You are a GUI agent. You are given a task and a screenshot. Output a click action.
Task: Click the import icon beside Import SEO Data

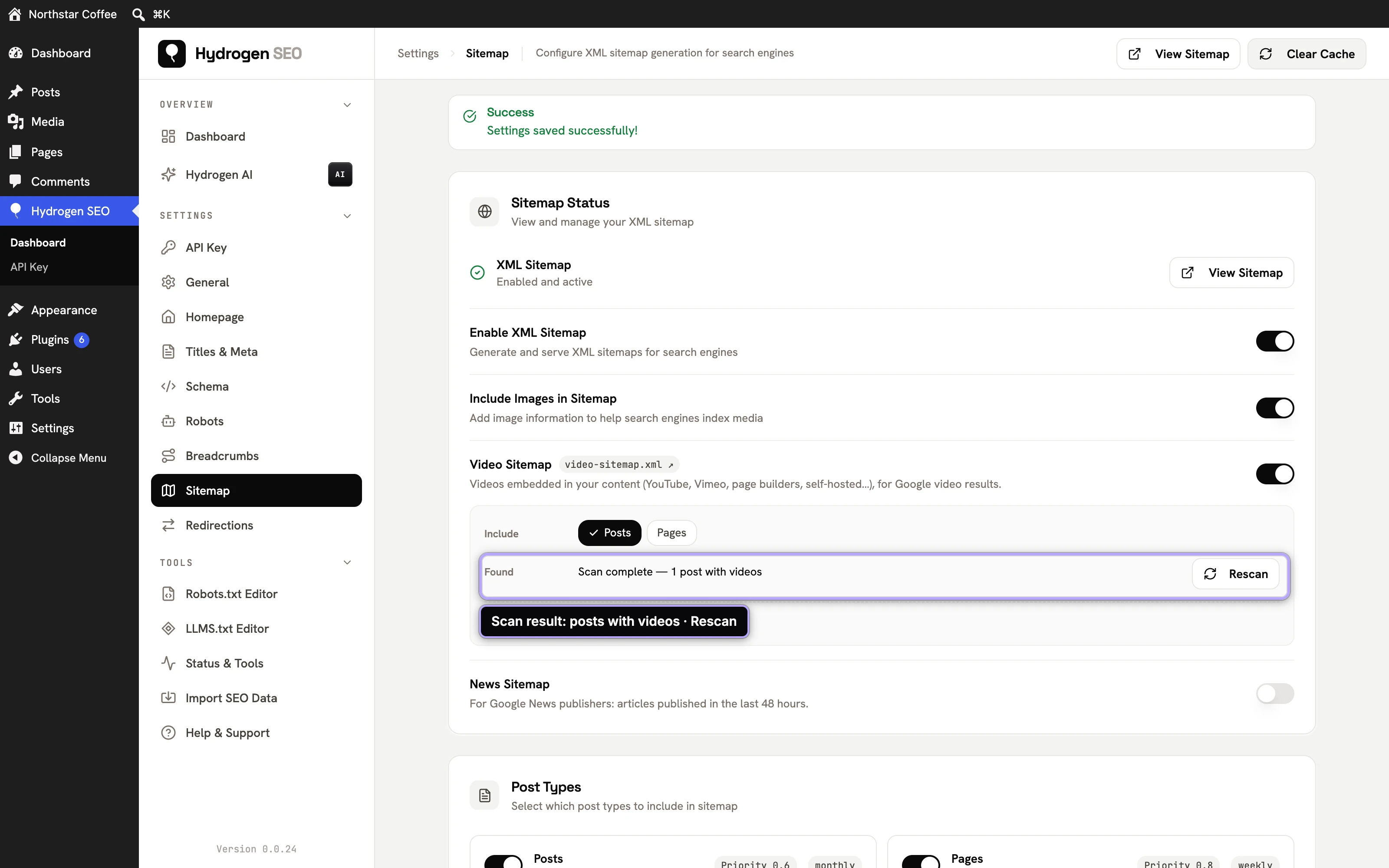[x=168, y=698]
